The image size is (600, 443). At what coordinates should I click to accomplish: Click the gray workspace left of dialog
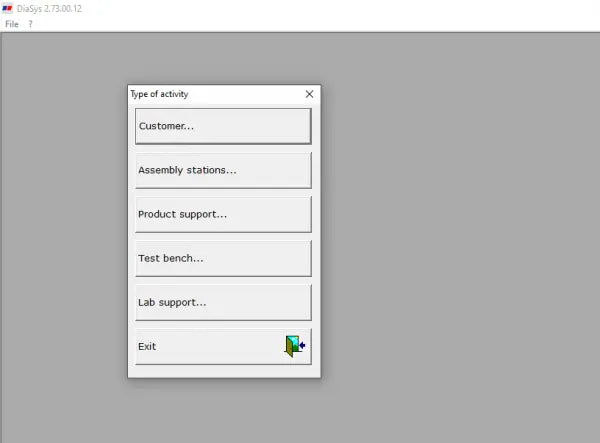pos(65,230)
